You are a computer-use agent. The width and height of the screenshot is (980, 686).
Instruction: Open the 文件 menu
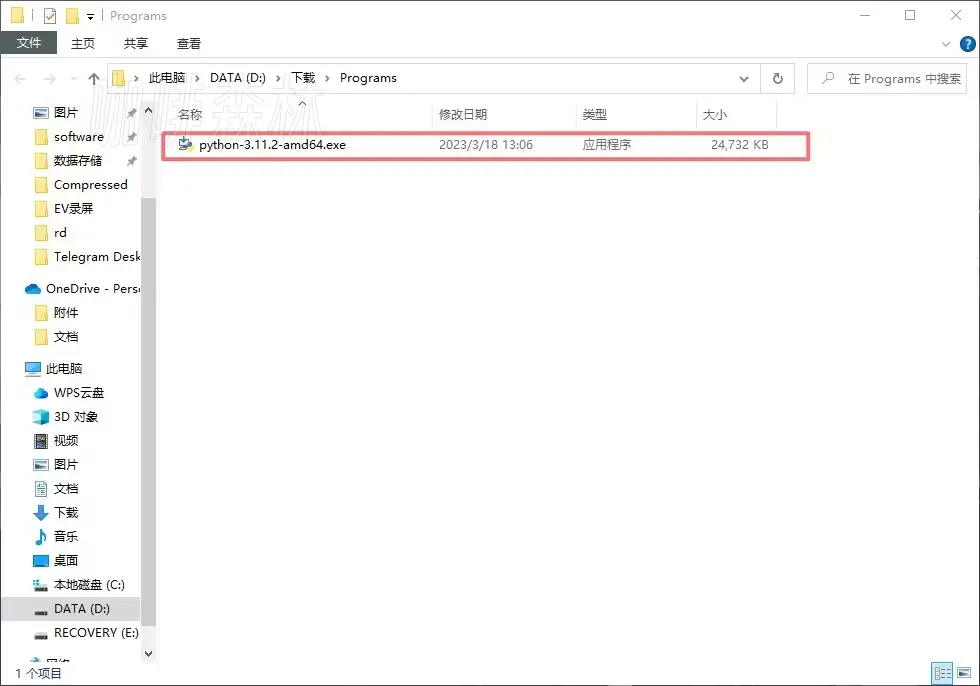(x=29, y=43)
